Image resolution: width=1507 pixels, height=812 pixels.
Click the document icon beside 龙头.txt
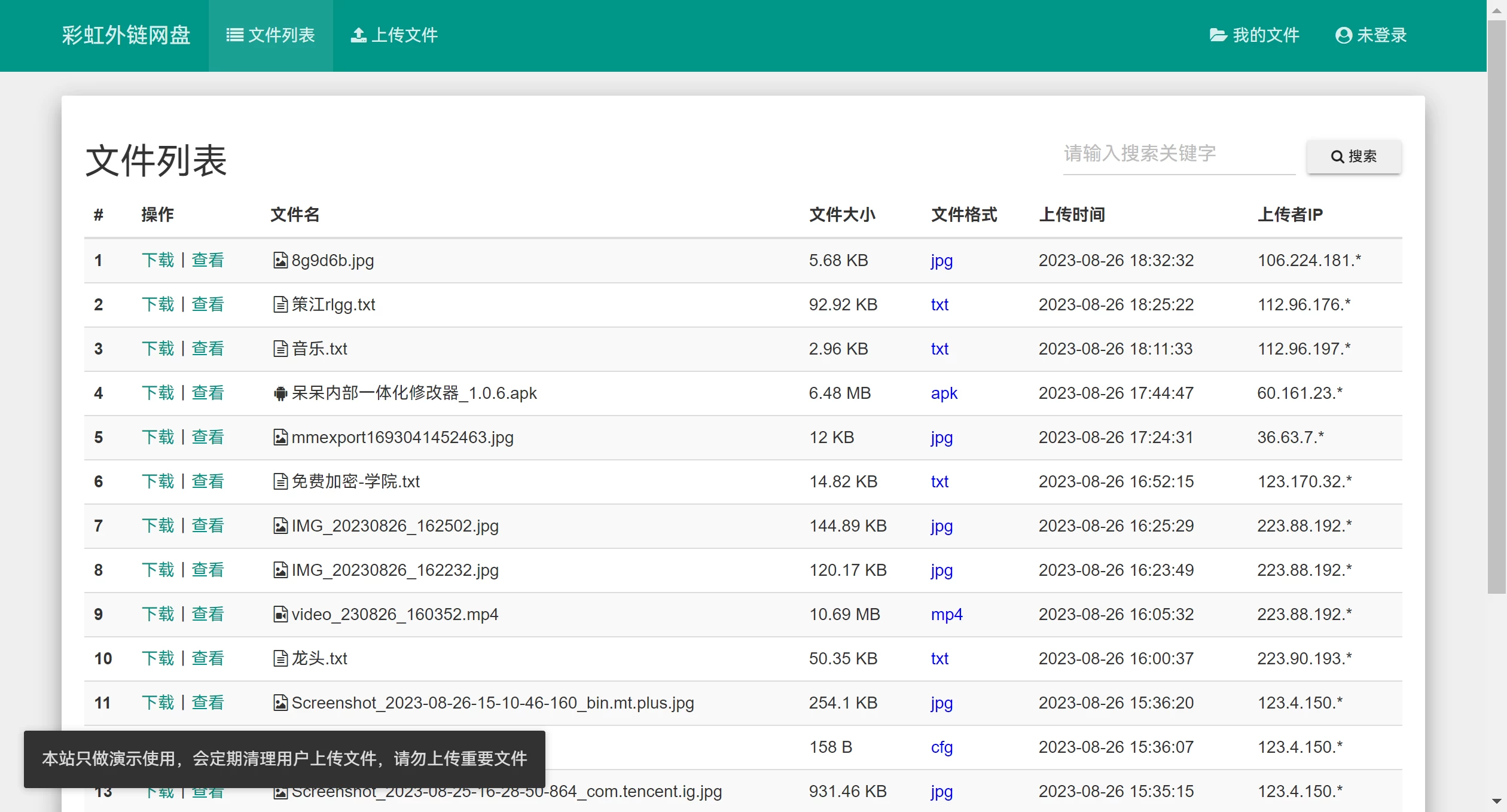280,658
